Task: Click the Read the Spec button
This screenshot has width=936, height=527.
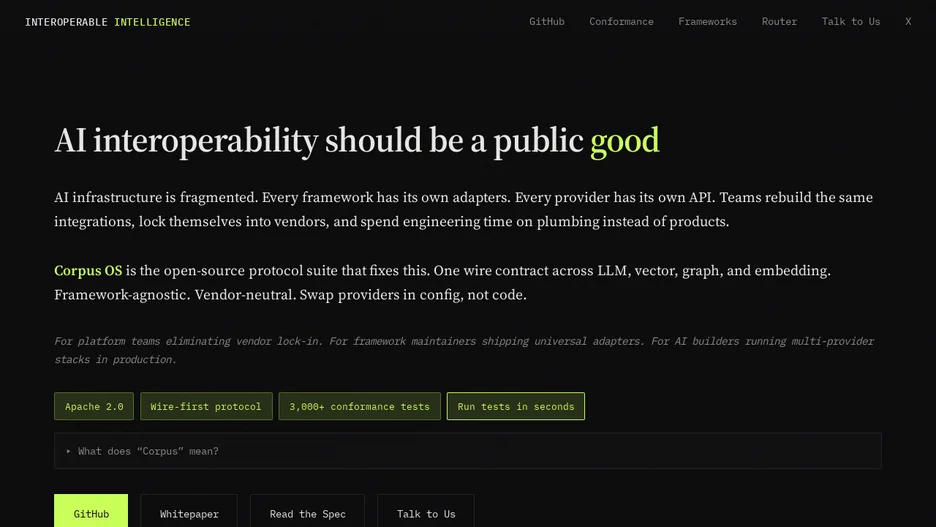Action: [307, 512]
